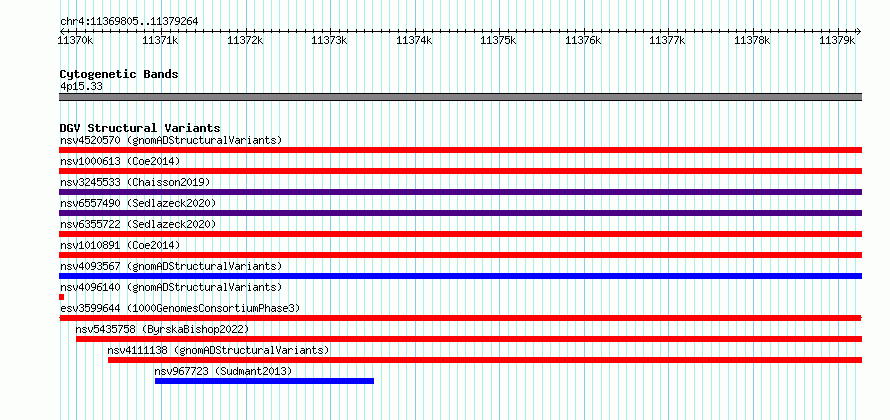Click the 11378k ruler tick label
Viewport: 890px width, 420px height.
[752, 40]
